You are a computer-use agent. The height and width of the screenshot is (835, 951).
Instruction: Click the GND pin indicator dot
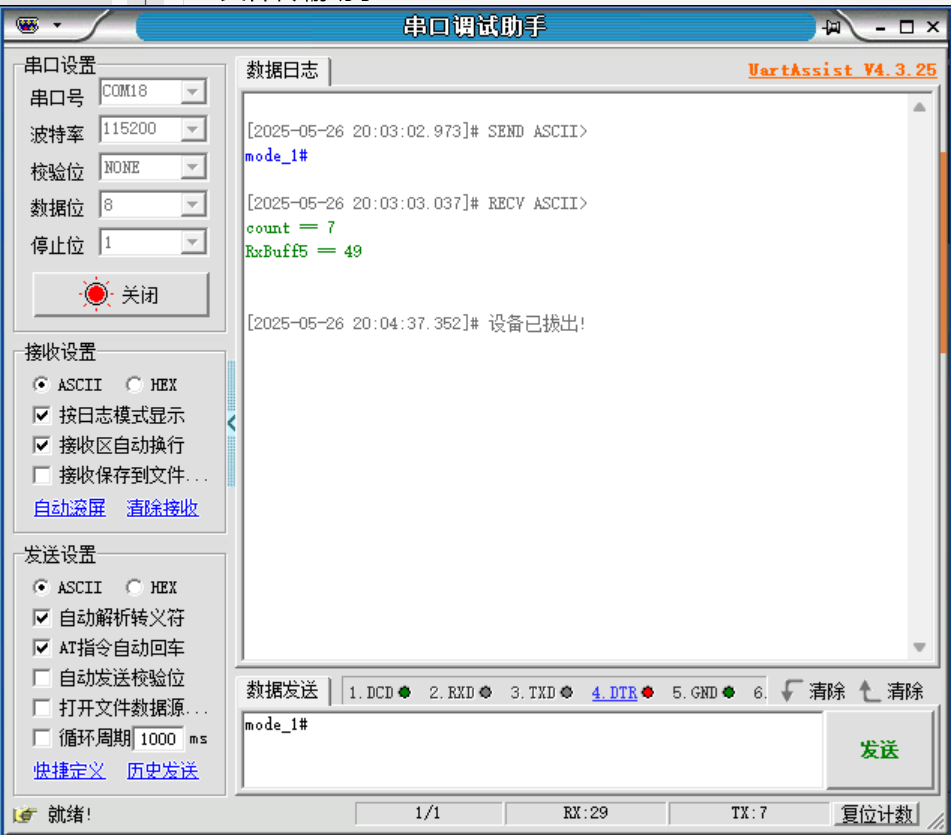728,690
